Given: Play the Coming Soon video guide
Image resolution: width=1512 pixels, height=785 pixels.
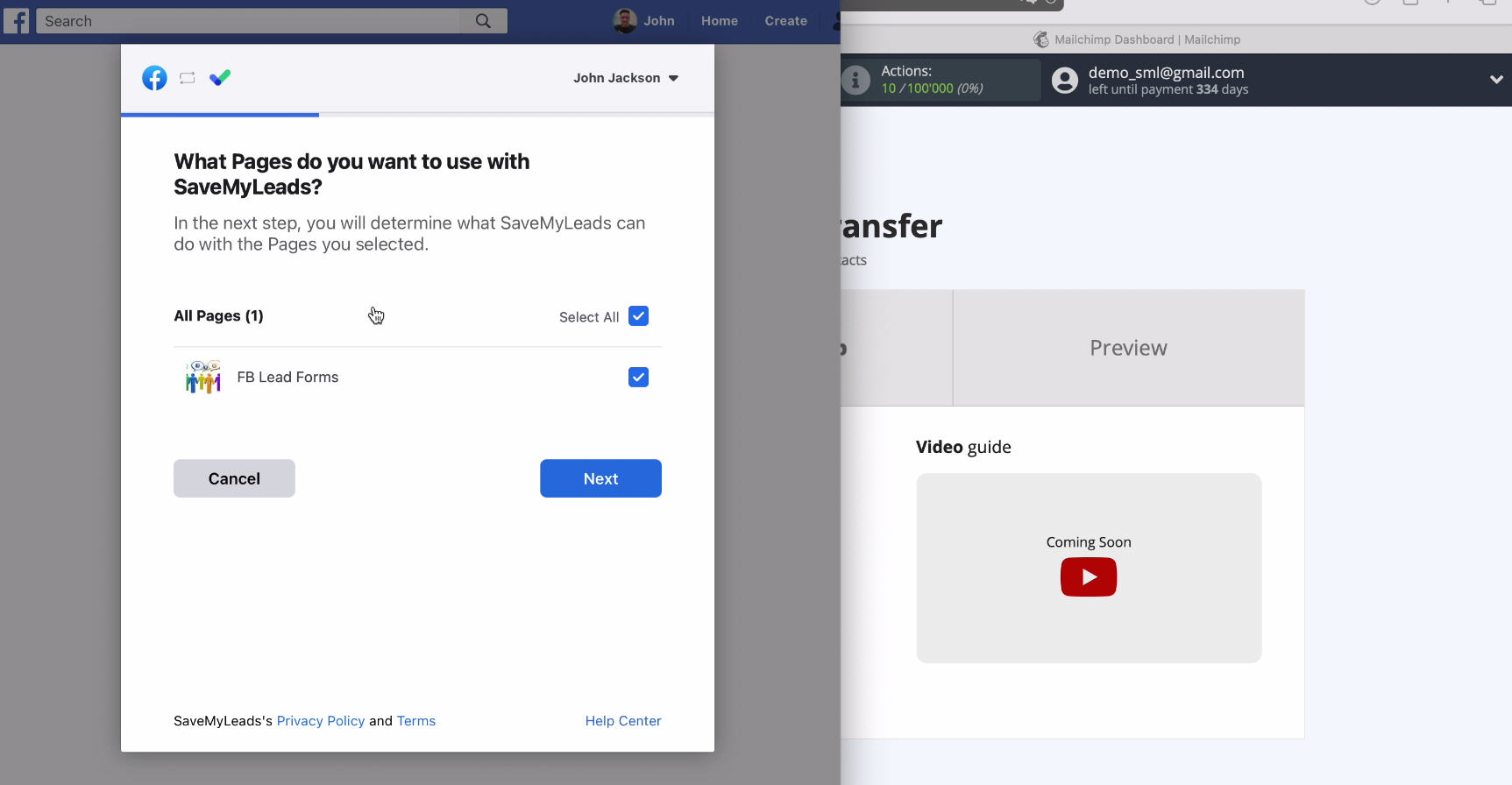Looking at the screenshot, I should [1089, 577].
